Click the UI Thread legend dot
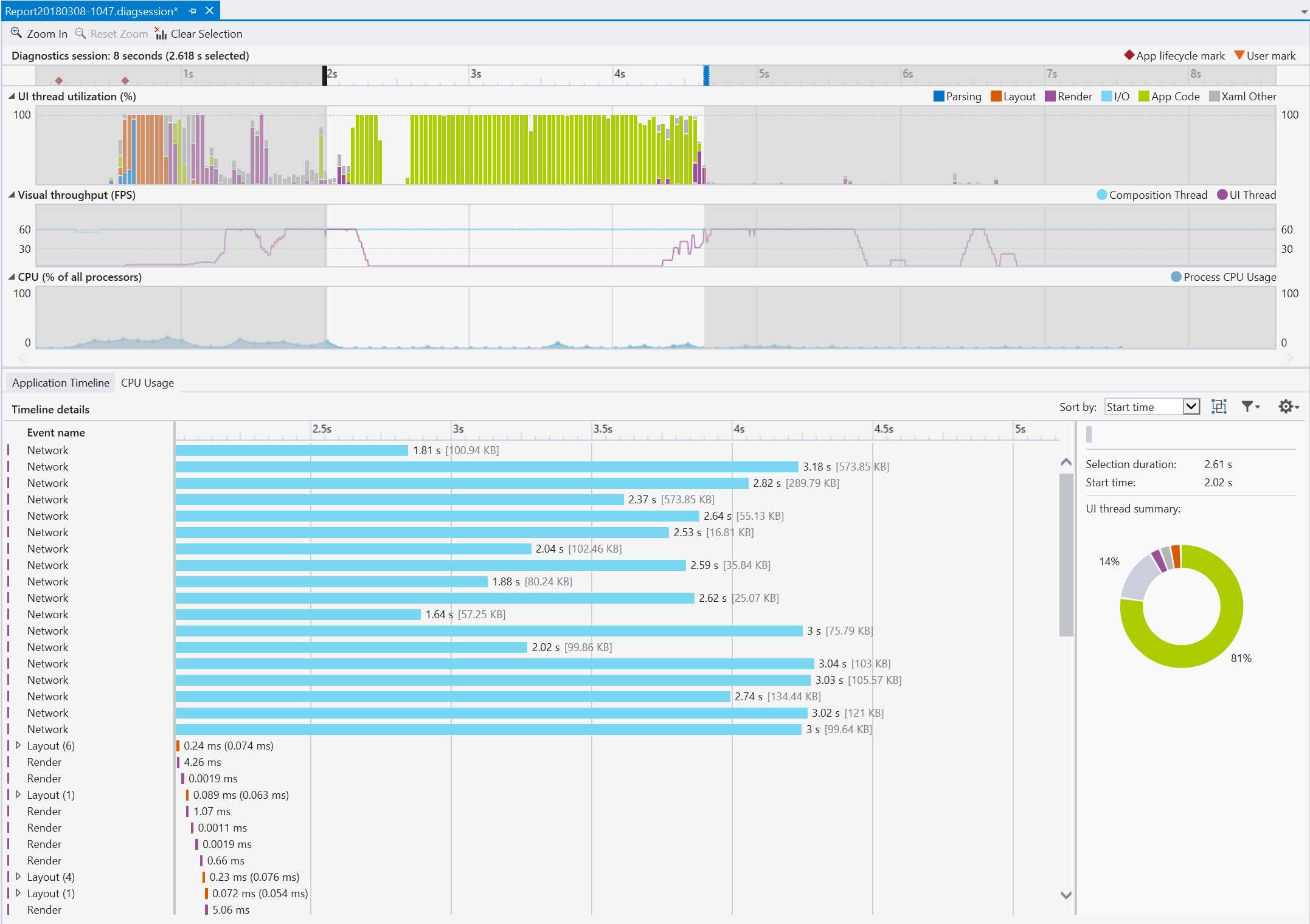 [1222, 195]
